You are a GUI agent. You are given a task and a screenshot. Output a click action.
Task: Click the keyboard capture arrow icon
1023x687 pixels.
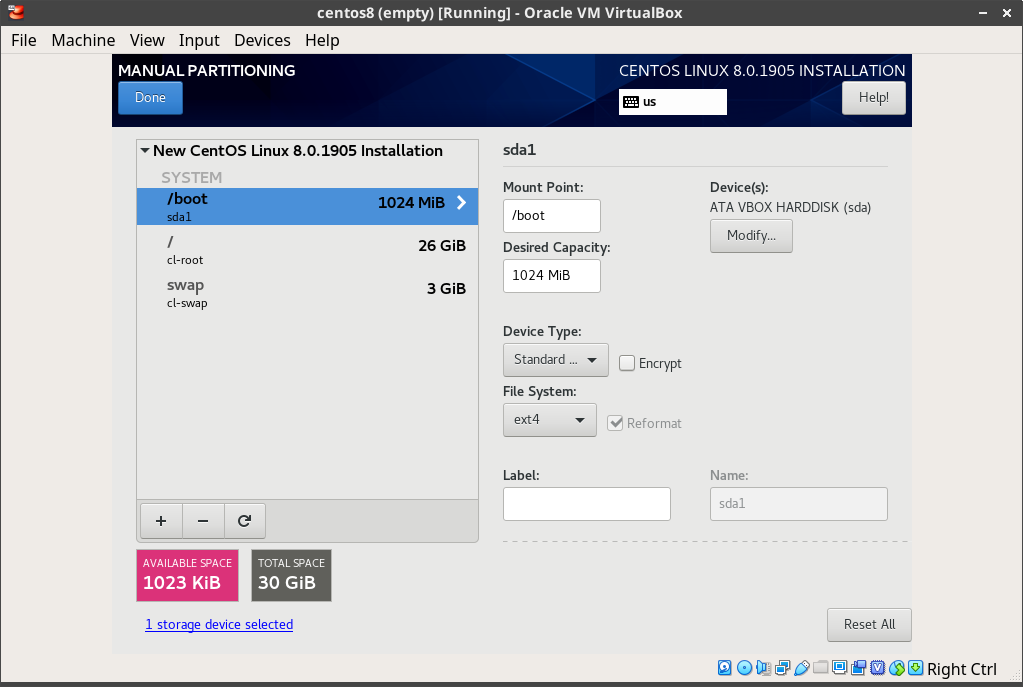coord(915,668)
